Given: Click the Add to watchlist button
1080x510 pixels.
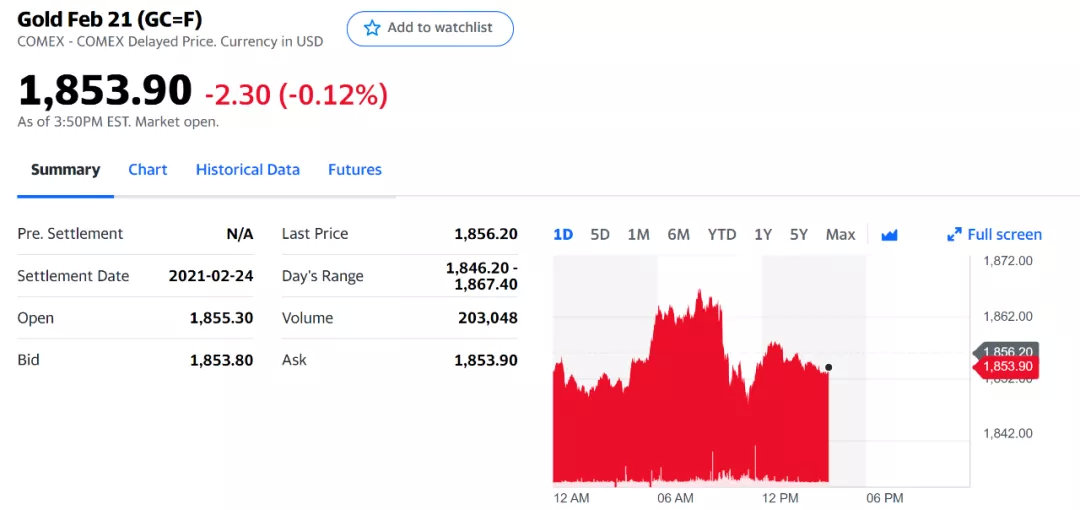Looking at the screenshot, I should tap(430, 28).
